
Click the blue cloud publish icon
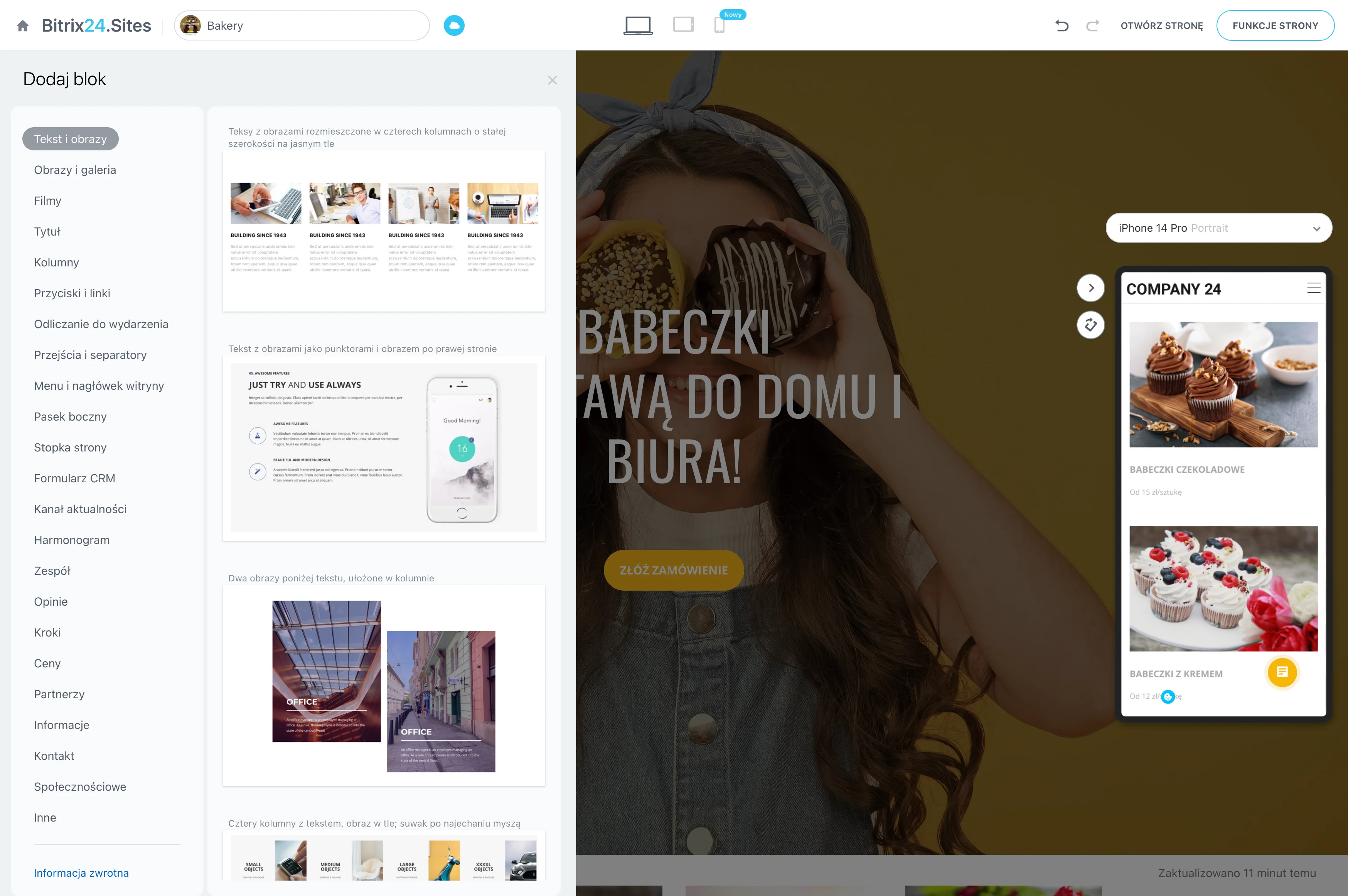click(x=454, y=26)
